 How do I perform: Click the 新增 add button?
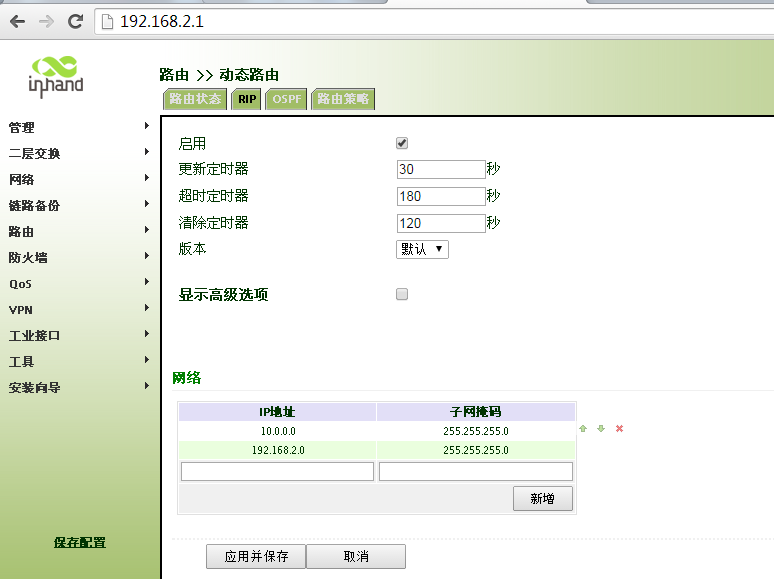(x=542, y=498)
